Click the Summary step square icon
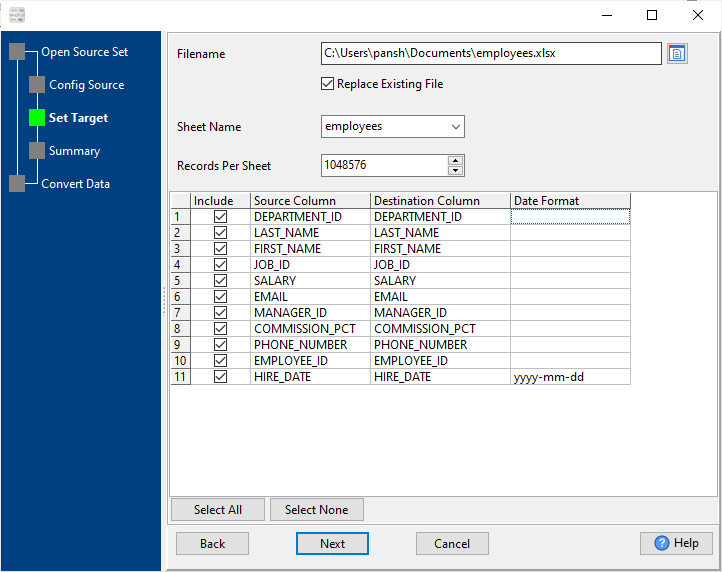The image size is (722, 572). (37, 151)
